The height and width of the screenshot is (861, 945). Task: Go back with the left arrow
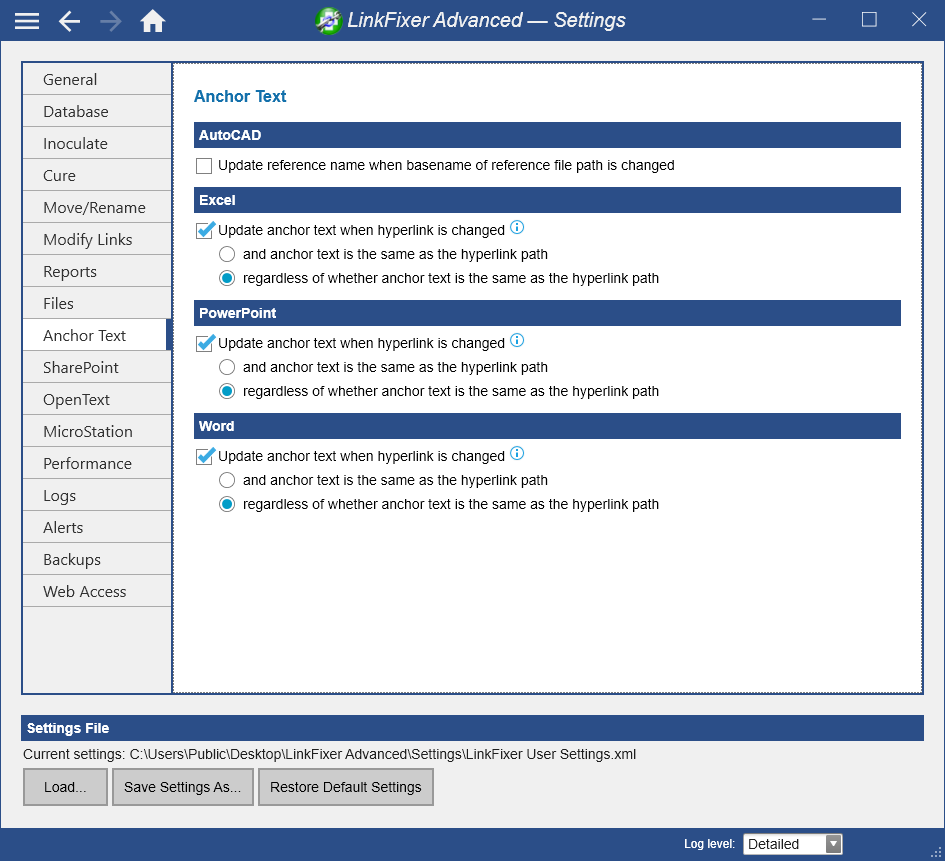pyautogui.click(x=69, y=21)
